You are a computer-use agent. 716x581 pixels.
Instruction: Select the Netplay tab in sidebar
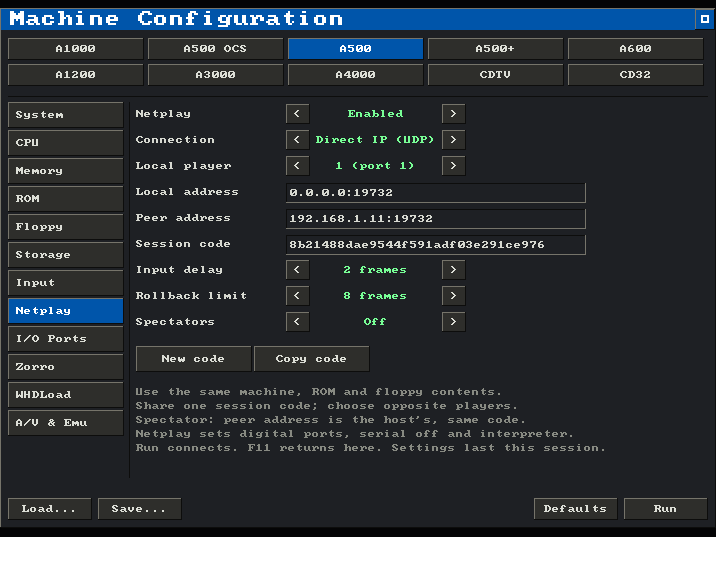pos(65,311)
